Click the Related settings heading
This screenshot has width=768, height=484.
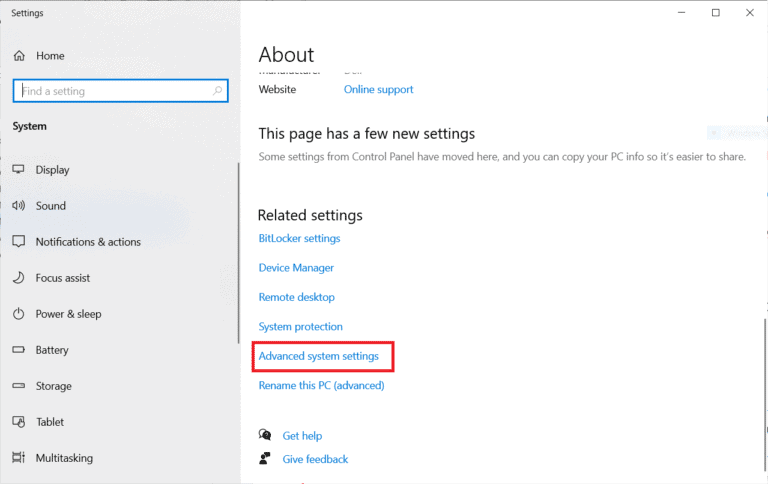click(x=310, y=216)
